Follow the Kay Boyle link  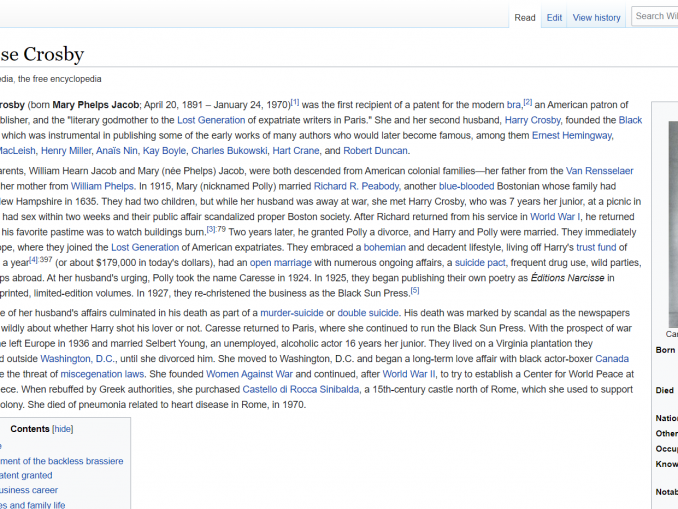click(x=164, y=151)
